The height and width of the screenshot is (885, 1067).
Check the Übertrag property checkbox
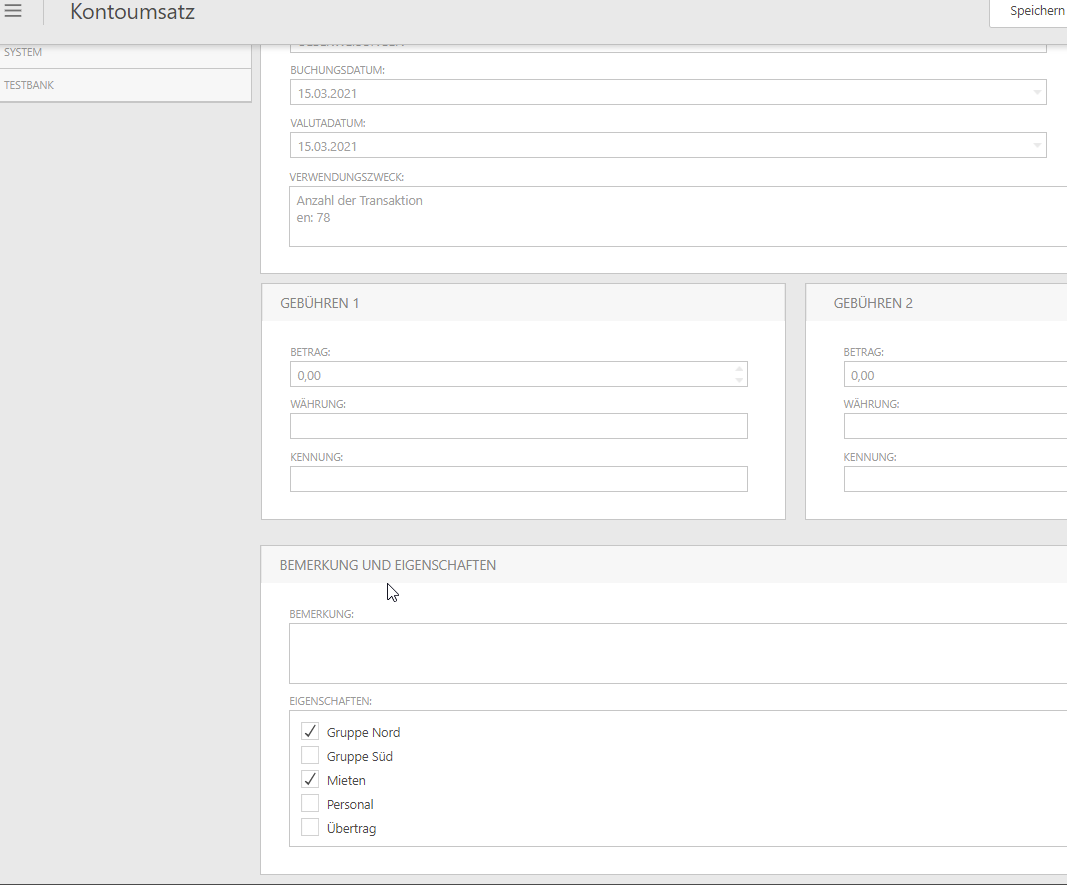pyautogui.click(x=310, y=828)
